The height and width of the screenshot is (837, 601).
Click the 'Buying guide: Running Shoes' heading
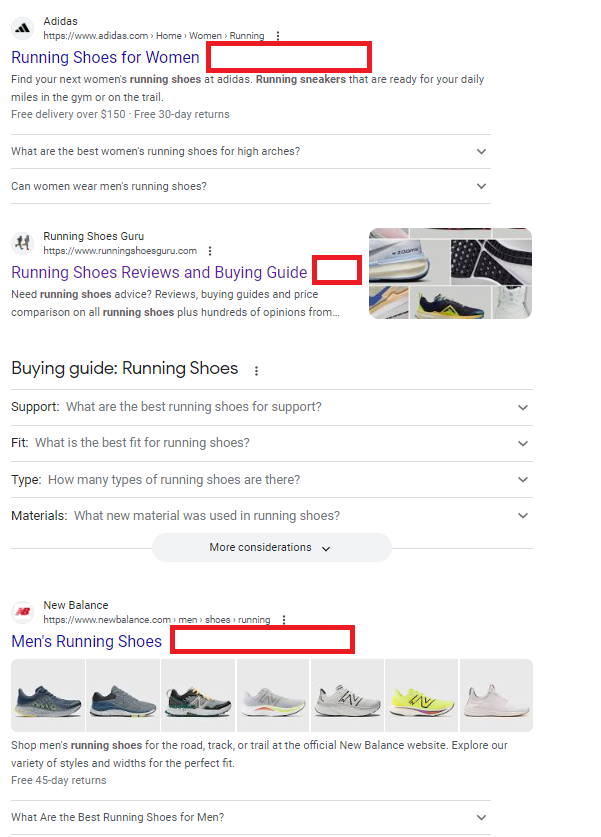tap(124, 368)
